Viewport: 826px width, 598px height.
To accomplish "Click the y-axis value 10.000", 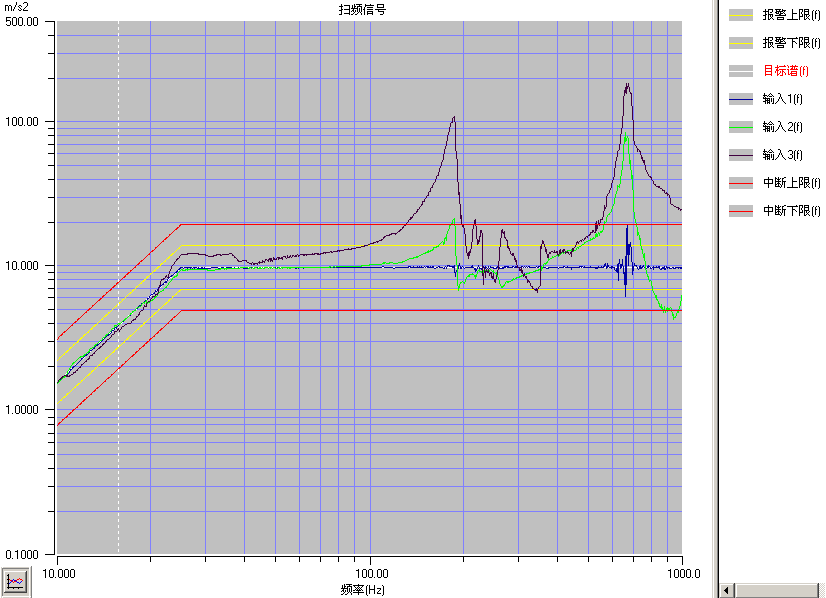I will coord(22,266).
